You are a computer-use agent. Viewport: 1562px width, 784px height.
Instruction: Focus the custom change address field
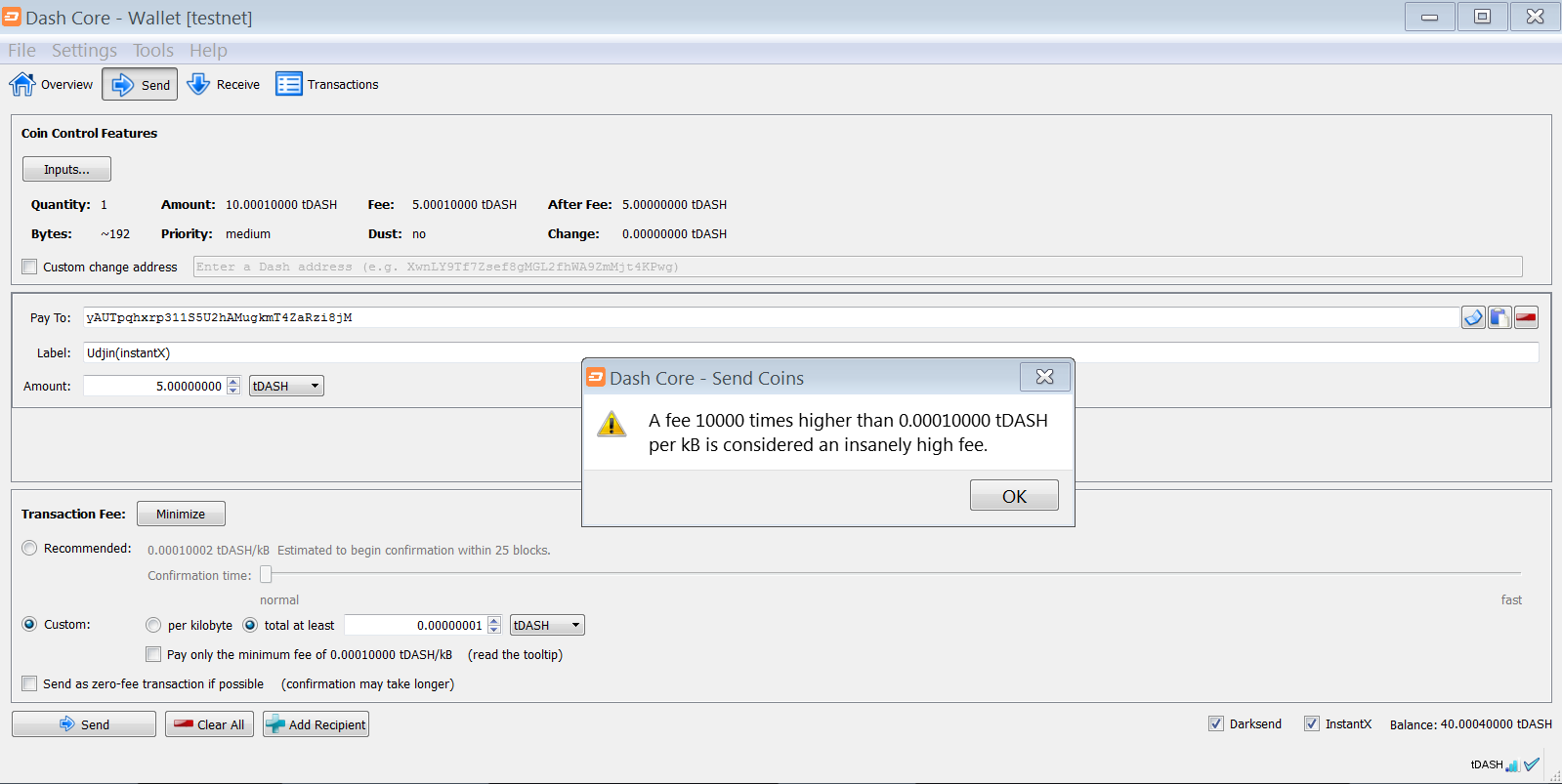[x=858, y=267]
